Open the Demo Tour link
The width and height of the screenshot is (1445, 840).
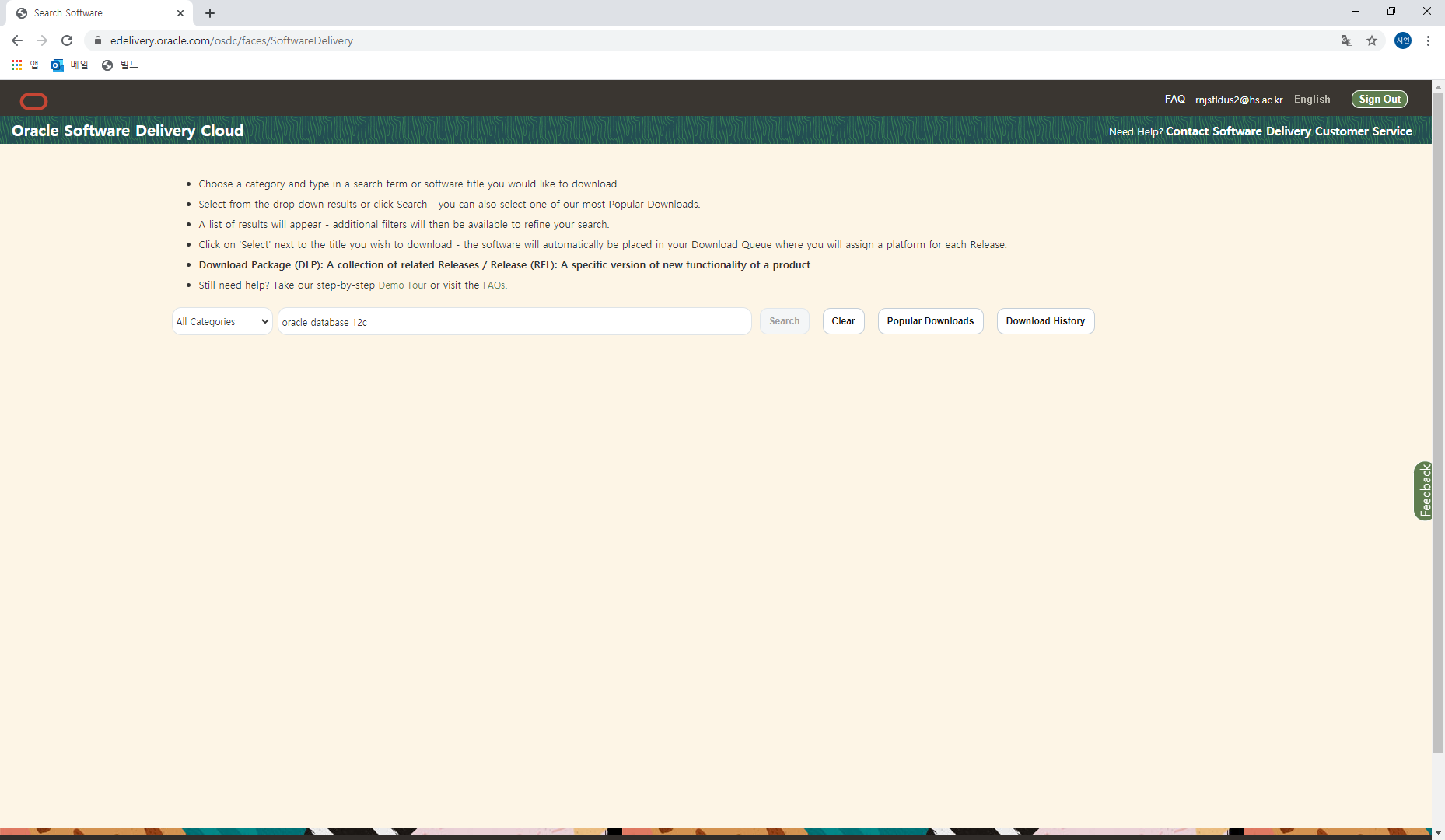(x=402, y=285)
